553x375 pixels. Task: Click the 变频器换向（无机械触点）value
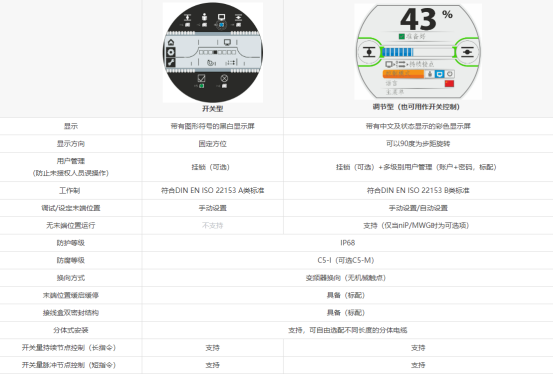pyautogui.click(x=346, y=278)
